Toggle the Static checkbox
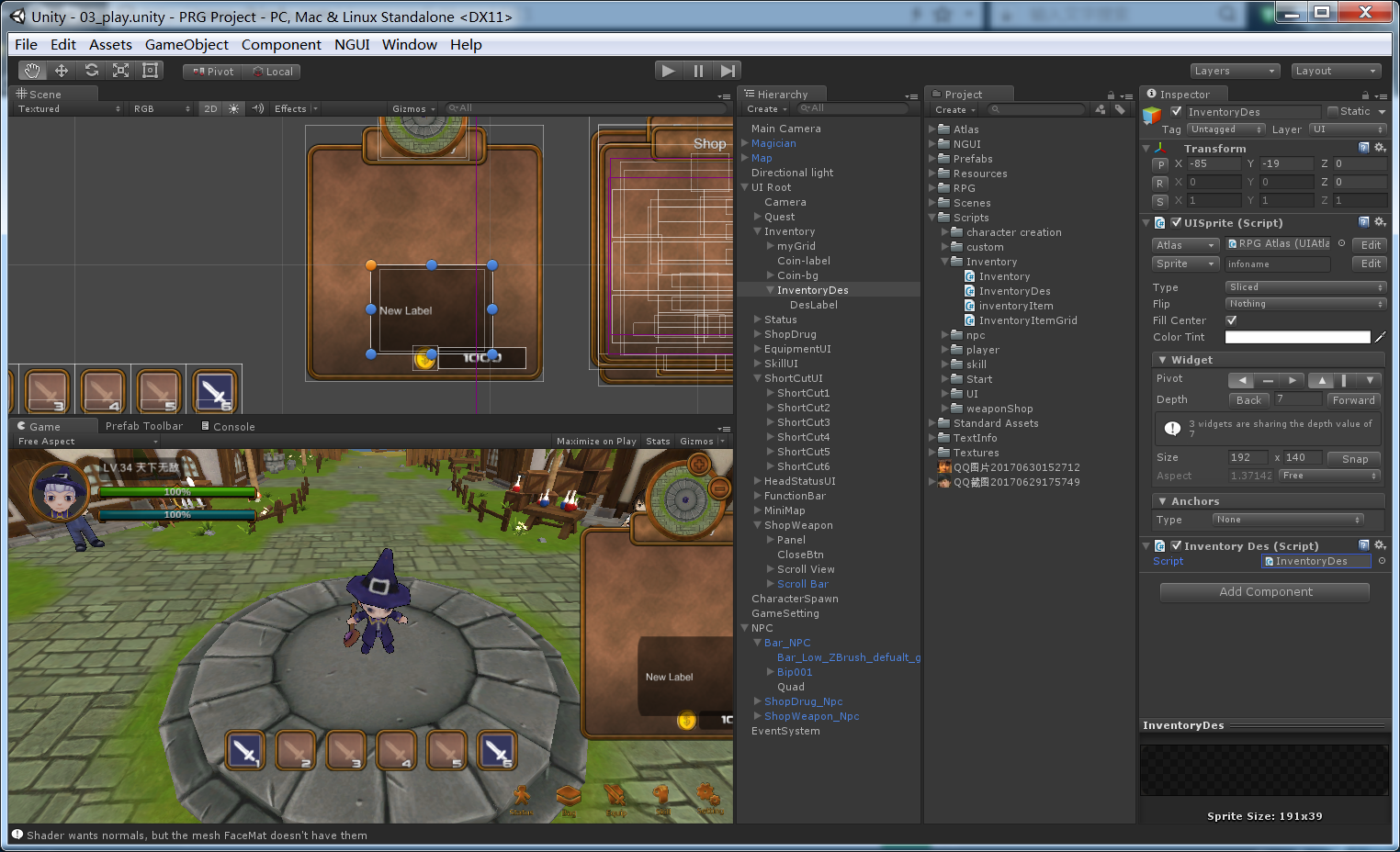This screenshot has height=852, width=1400. [1333, 111]
